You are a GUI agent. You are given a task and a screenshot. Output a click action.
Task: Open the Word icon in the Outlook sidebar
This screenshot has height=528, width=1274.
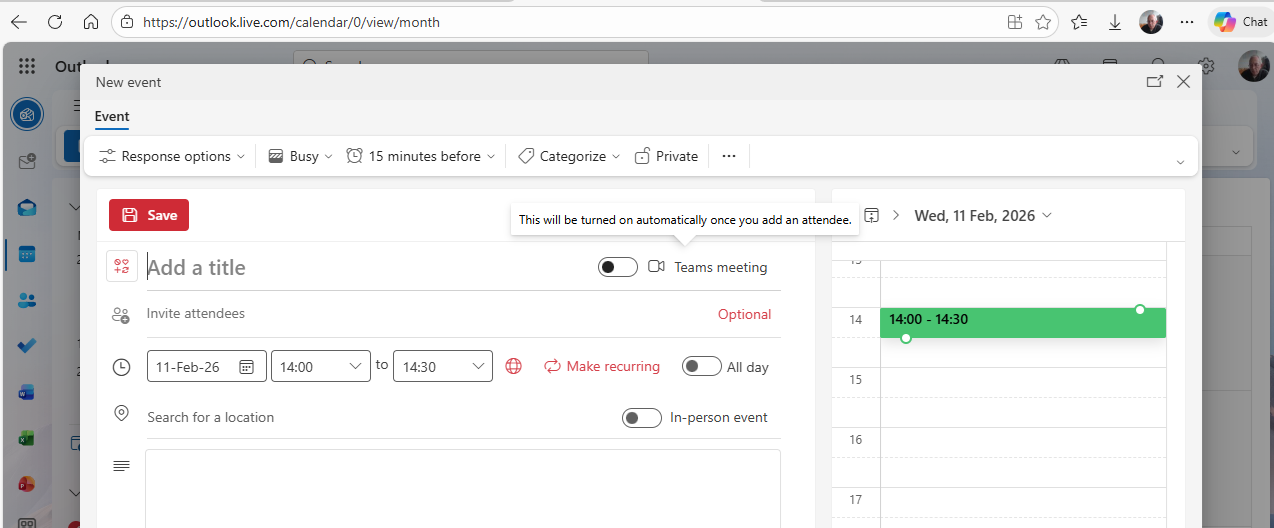point(27,392)
